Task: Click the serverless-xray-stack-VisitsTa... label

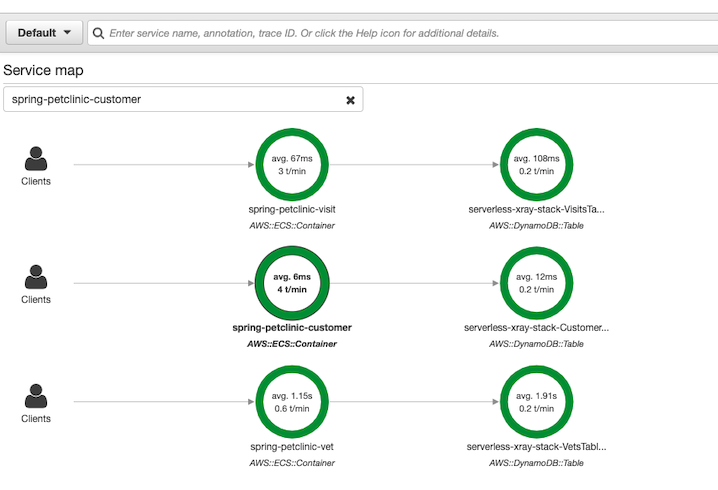Action: tap(537, 209)
